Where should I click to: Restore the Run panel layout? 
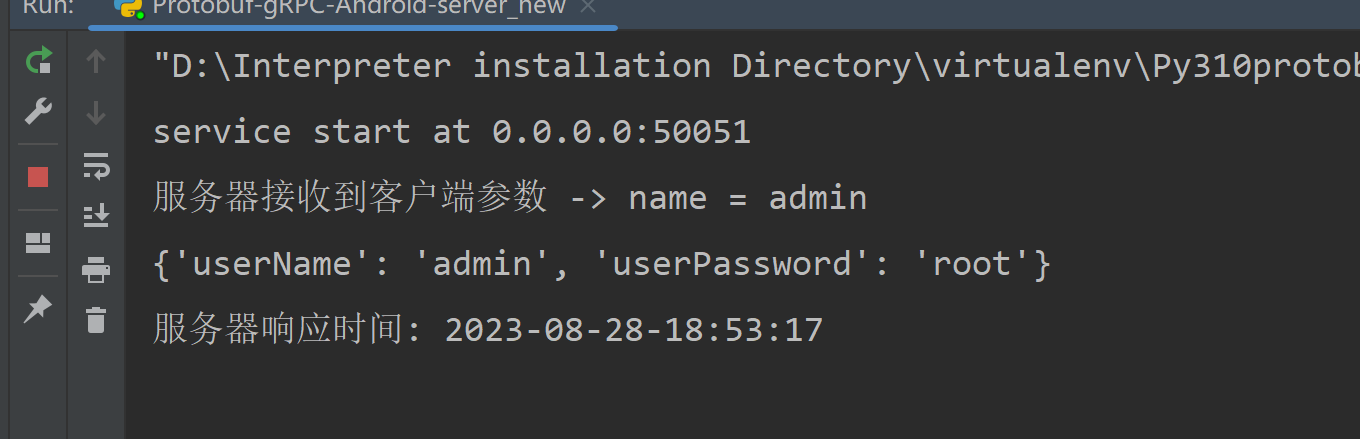click(x=38, y=243)
